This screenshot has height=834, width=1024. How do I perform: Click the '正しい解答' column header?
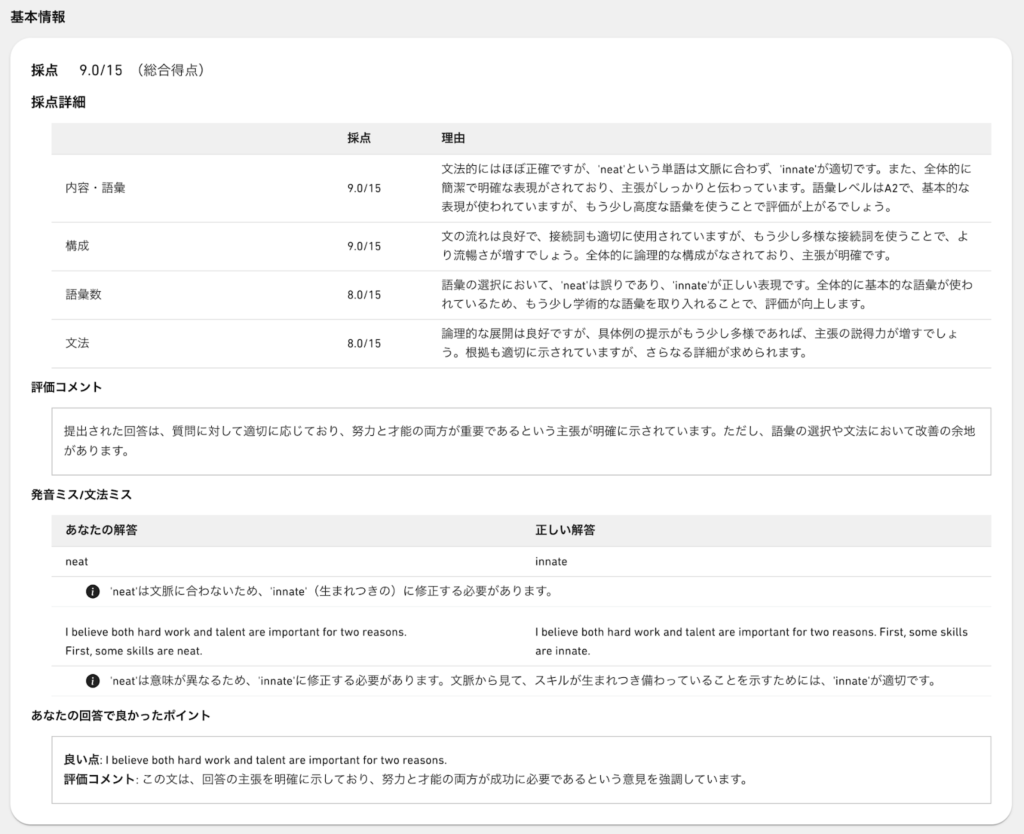pos(566,530)
